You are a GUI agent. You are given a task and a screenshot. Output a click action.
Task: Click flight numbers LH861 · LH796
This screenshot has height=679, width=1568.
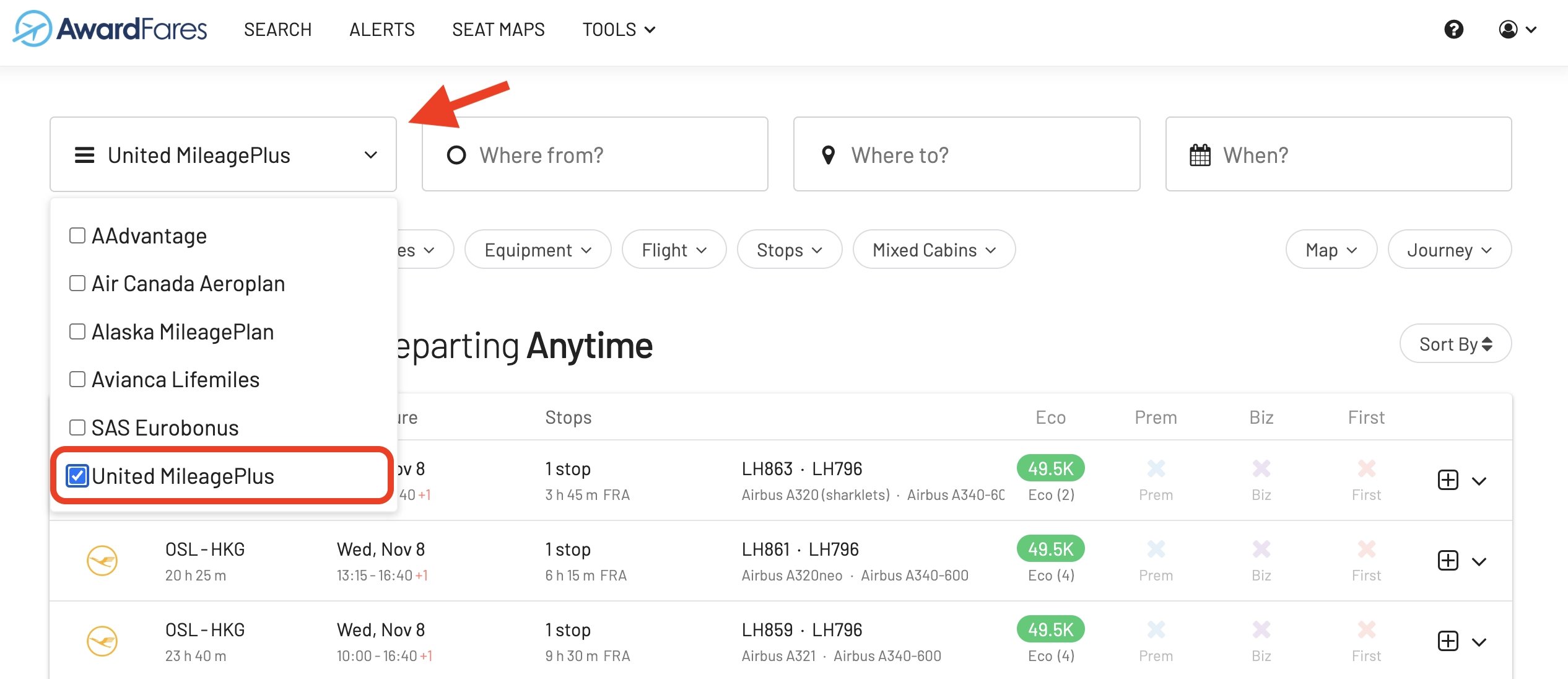click(x=800, y=550)
